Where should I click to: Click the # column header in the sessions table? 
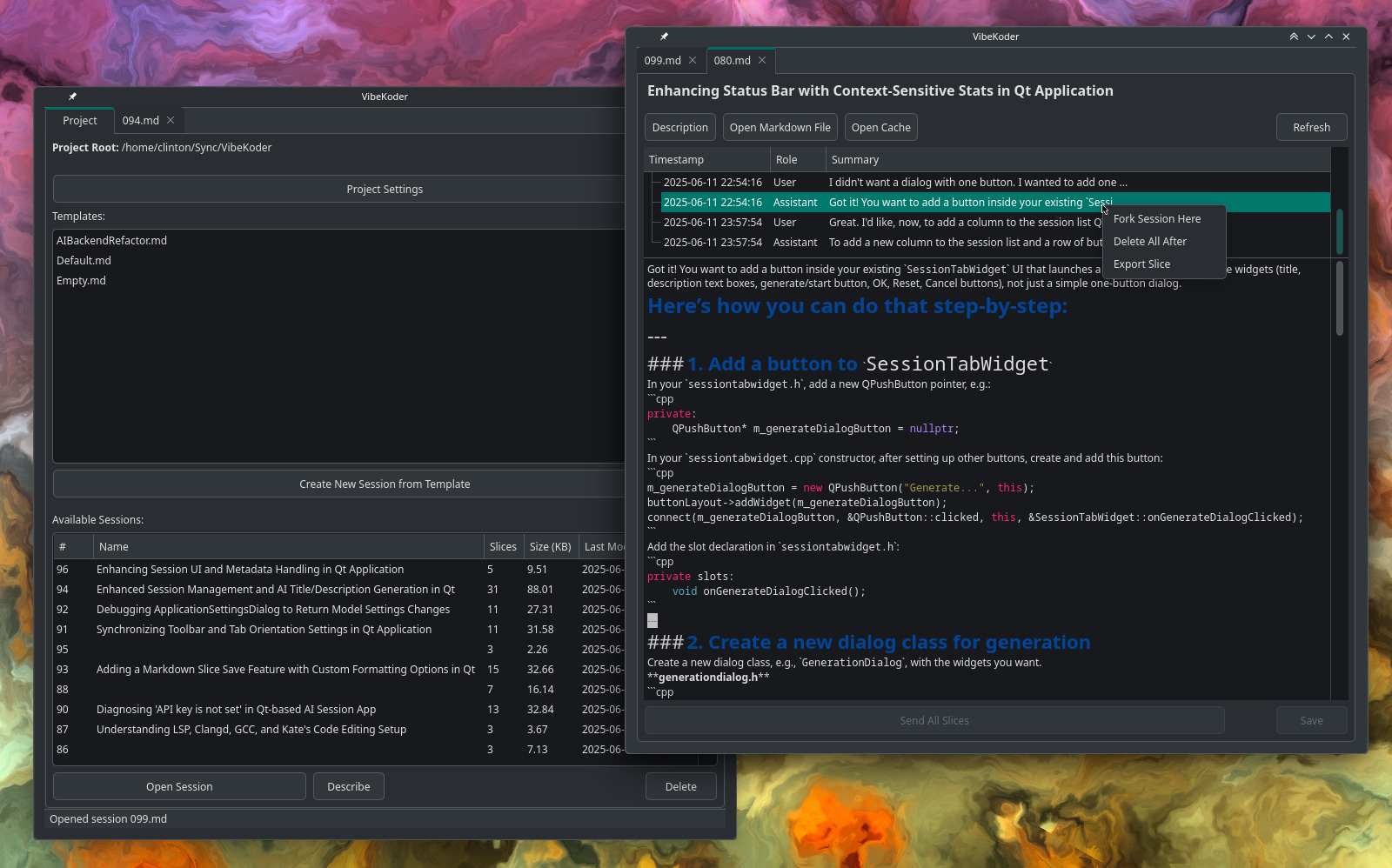click(73, 546)
